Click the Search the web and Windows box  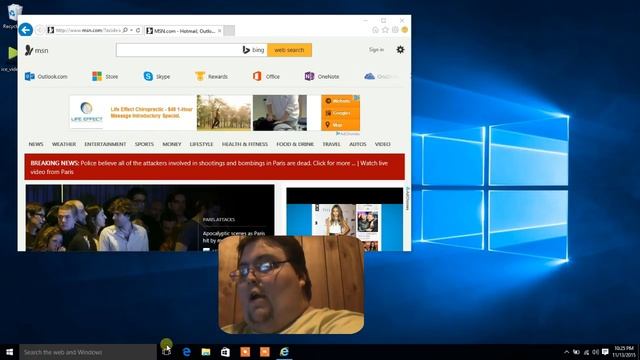(x=88, y=352)
